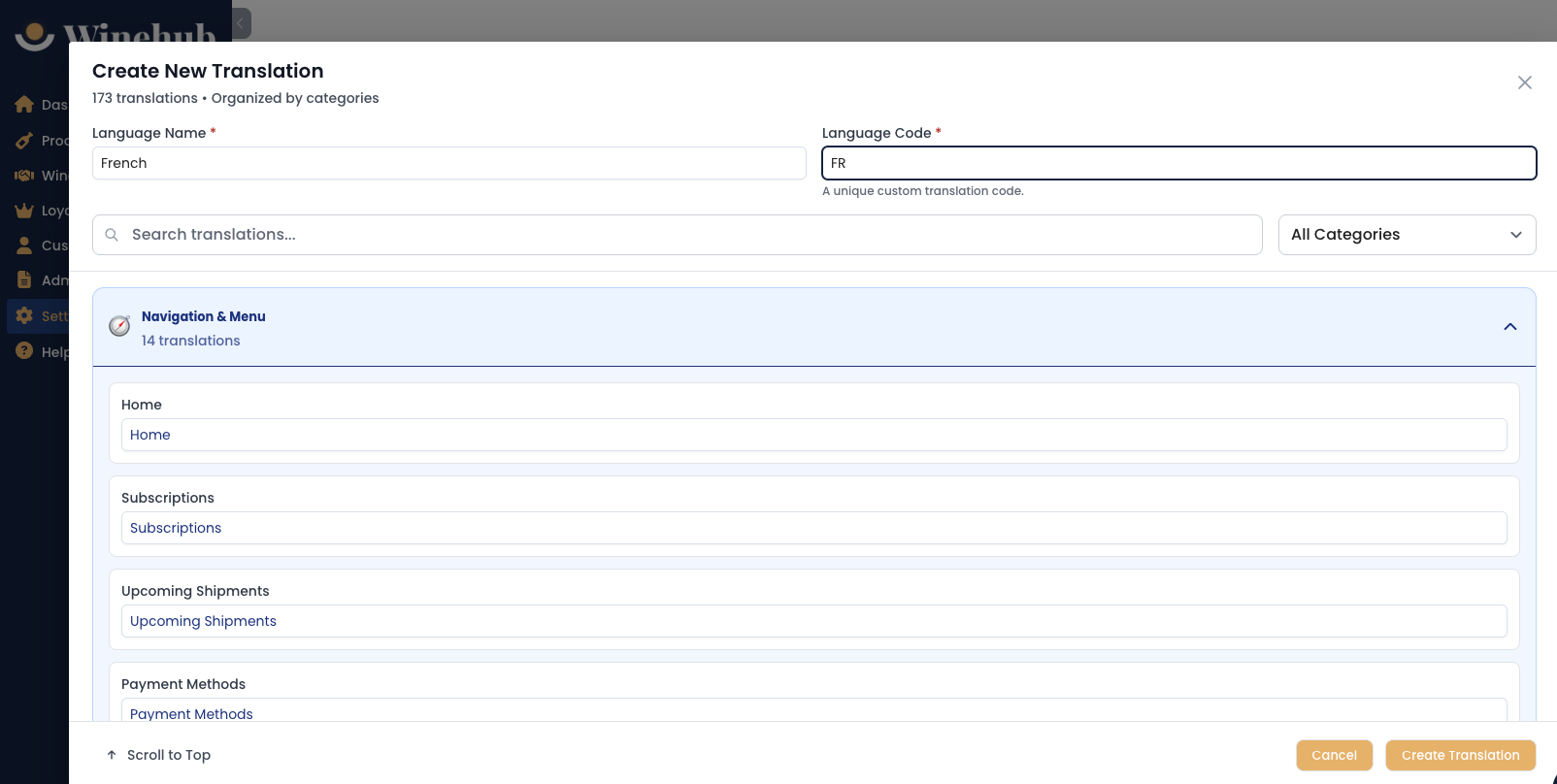
Task: Open the Loyalty crown icon in sidebar
Action: (24, 211)
